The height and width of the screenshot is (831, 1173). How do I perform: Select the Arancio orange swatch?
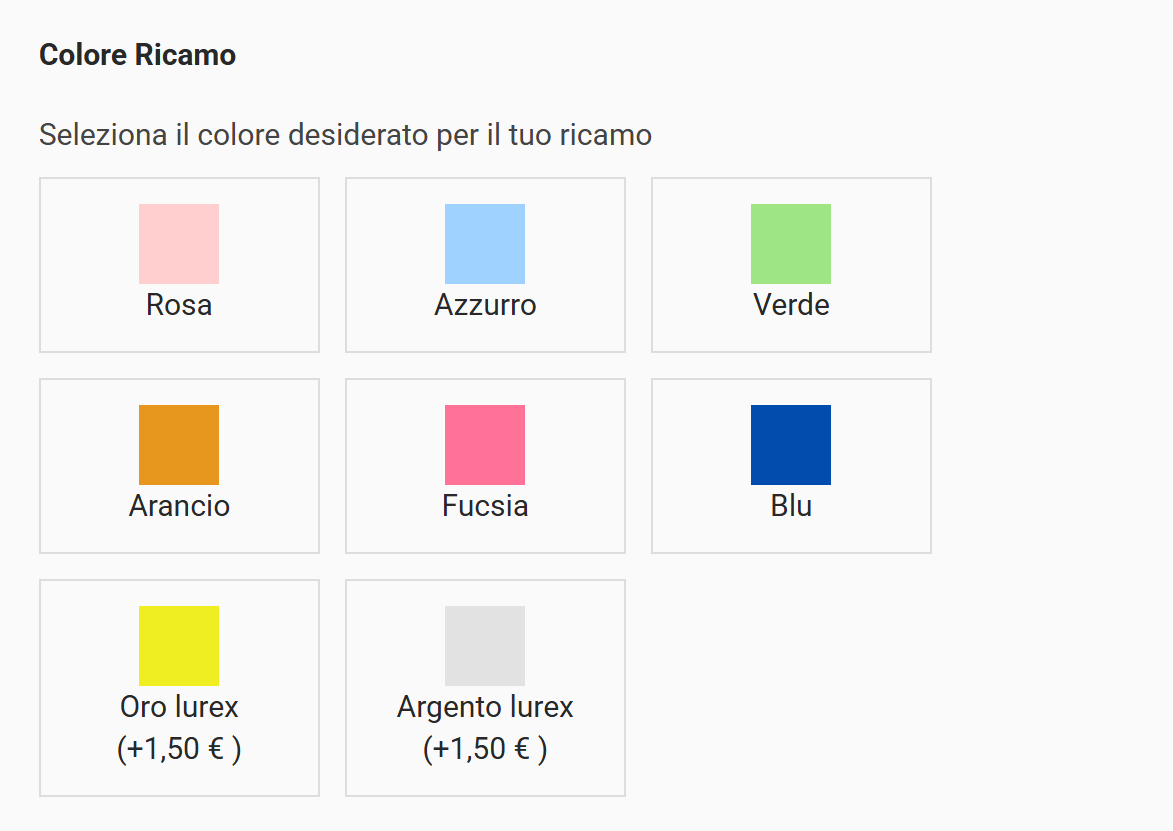coord(179,445)
